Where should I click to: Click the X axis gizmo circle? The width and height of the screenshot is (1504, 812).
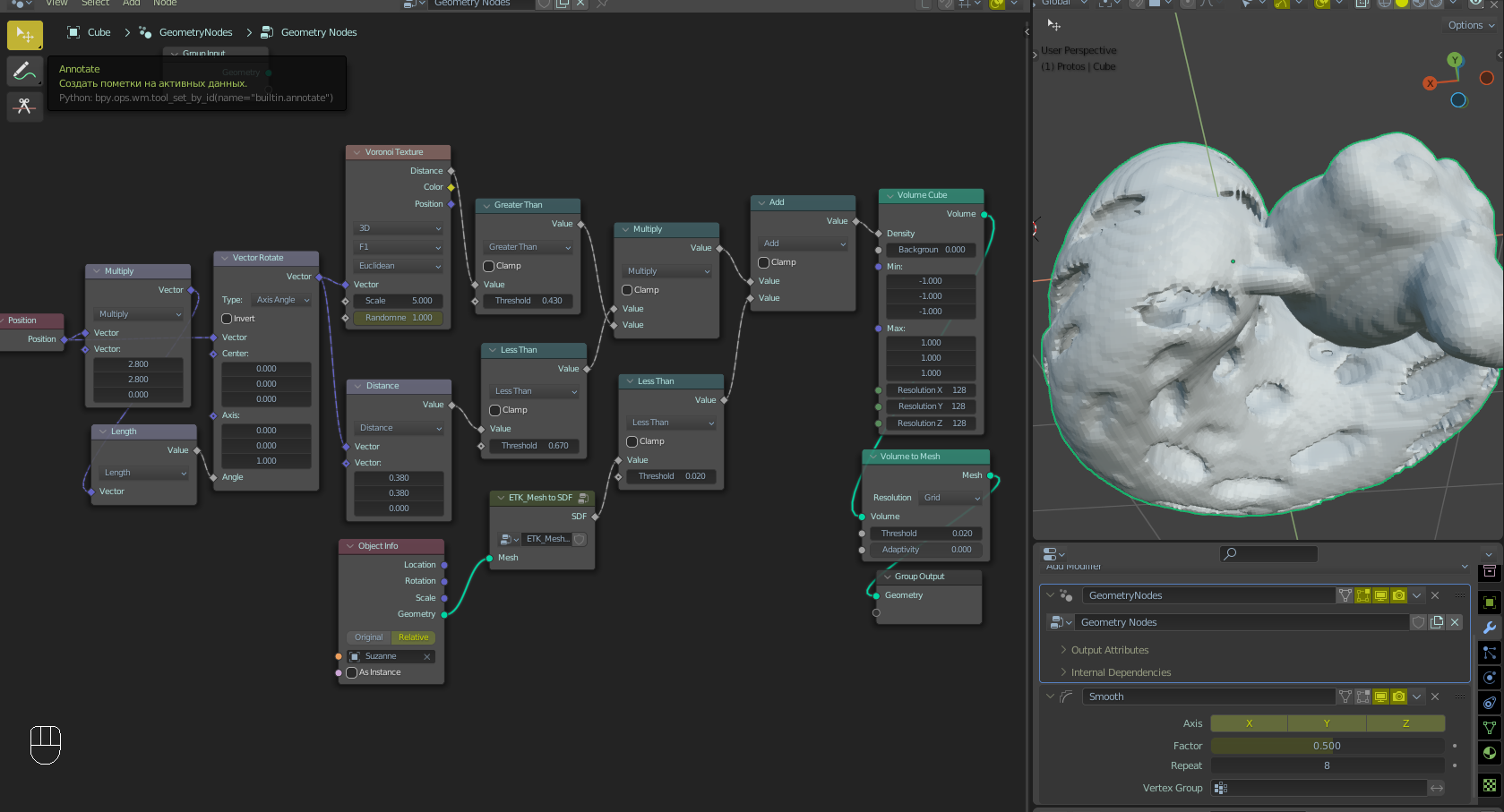(1430, 83)
